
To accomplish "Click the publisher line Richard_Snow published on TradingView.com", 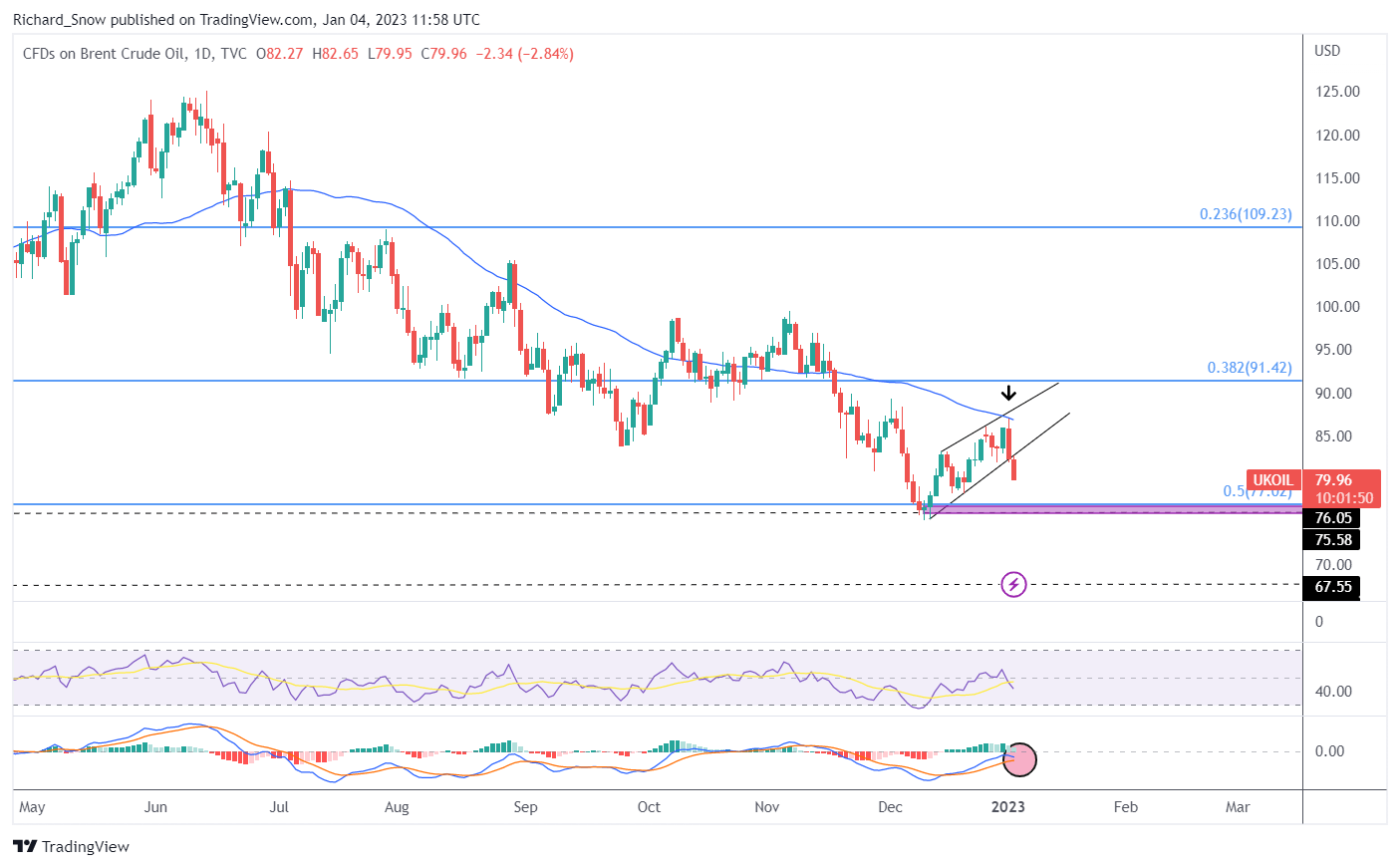I will pyautogui.click(x=246, y=20).
